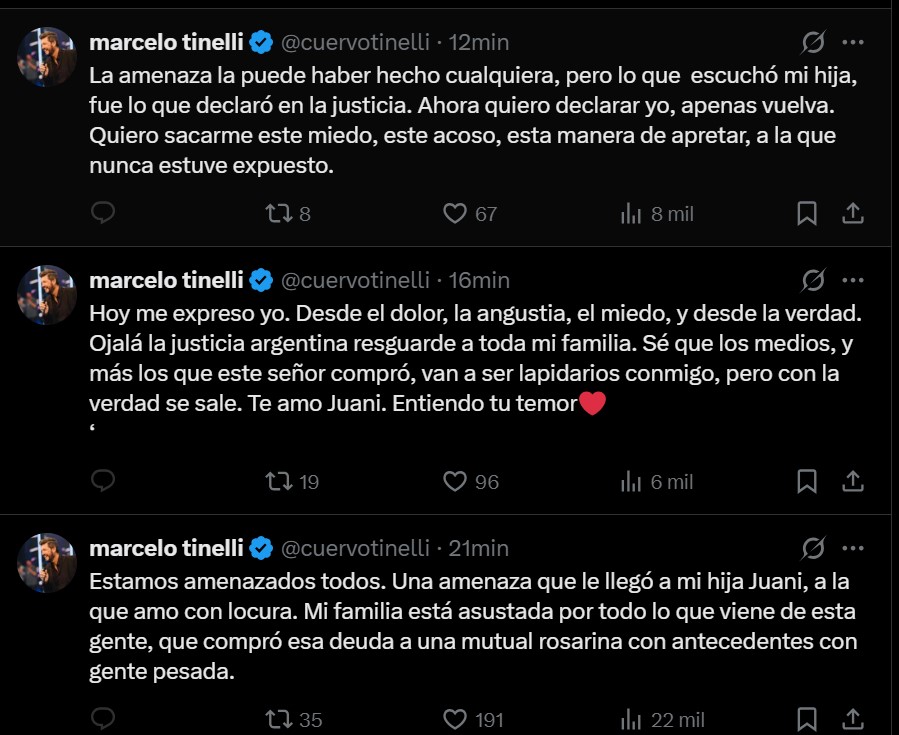Like the tweet with 96 likes
The height and width of the screenshot is (735, 899).
tap(455, 481)
